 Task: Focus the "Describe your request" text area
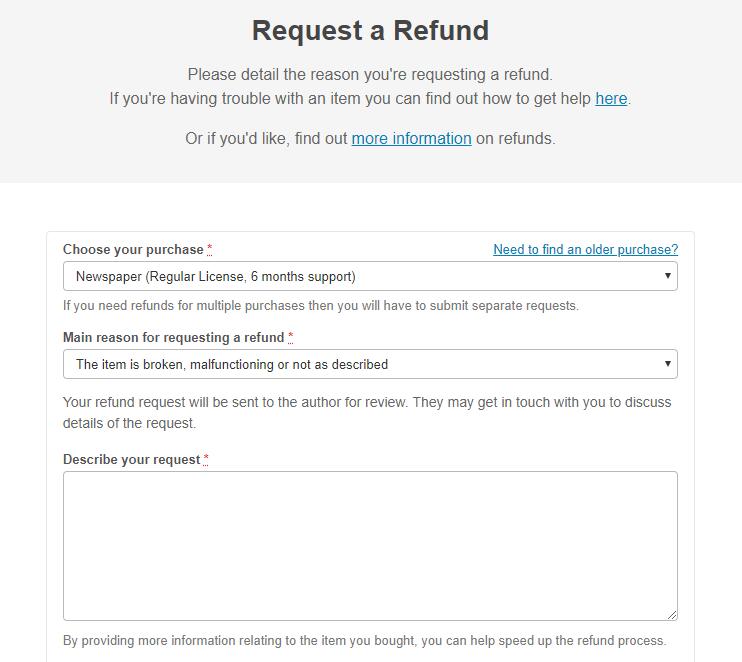pos(370,545)
